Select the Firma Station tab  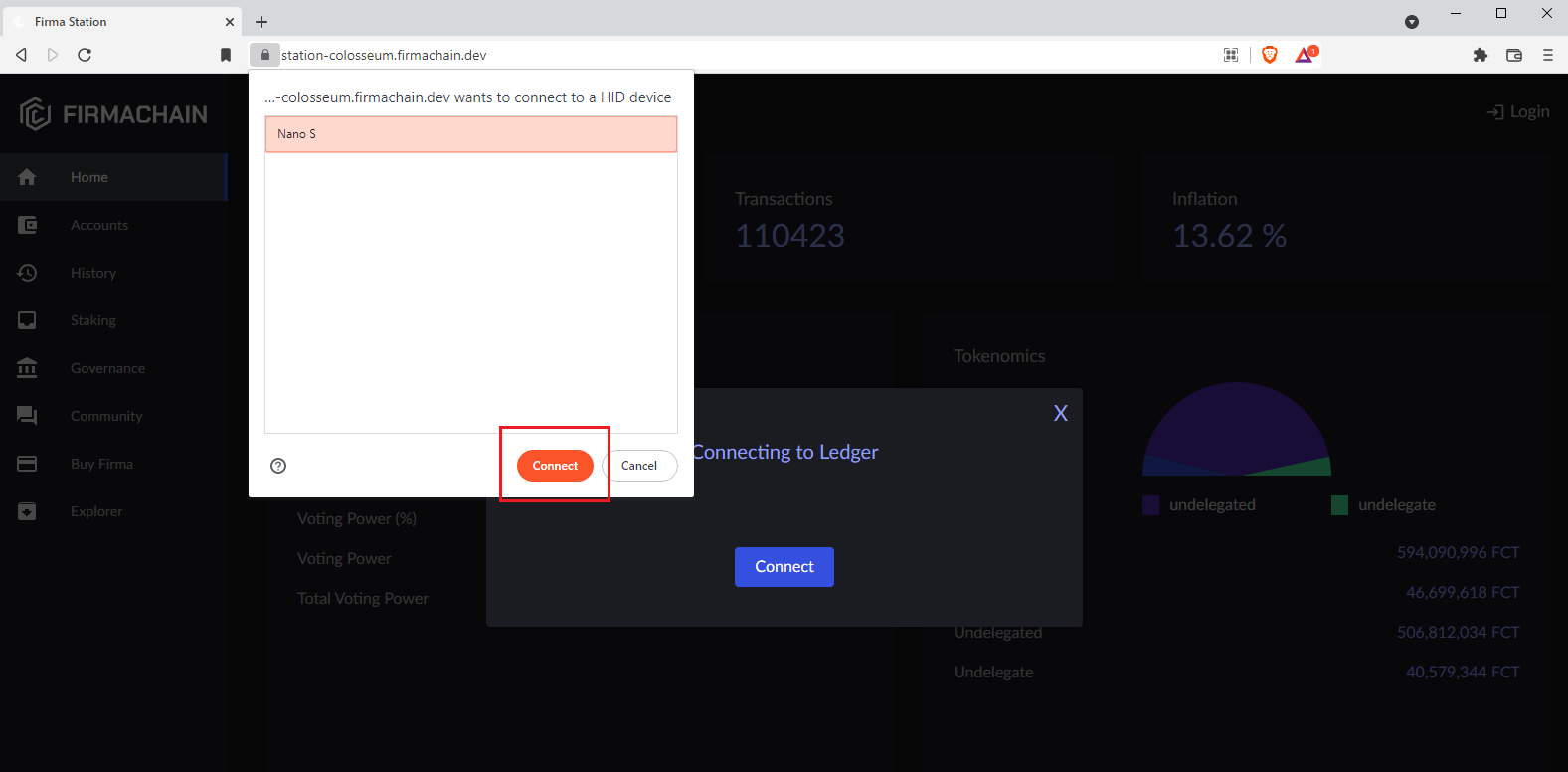[x=121, y=22]
